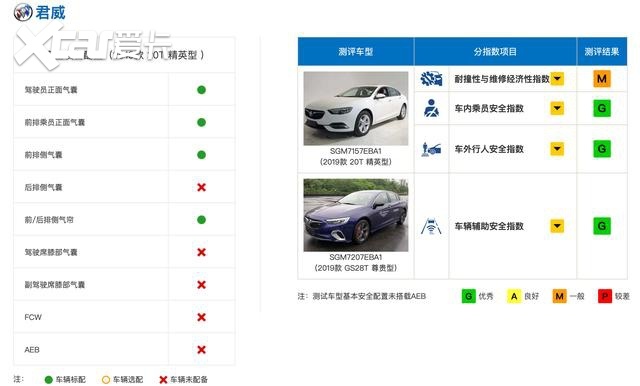Click the 测评车型 column header
The height and width of the screenshot is (386, 640).
coord(356,51)
